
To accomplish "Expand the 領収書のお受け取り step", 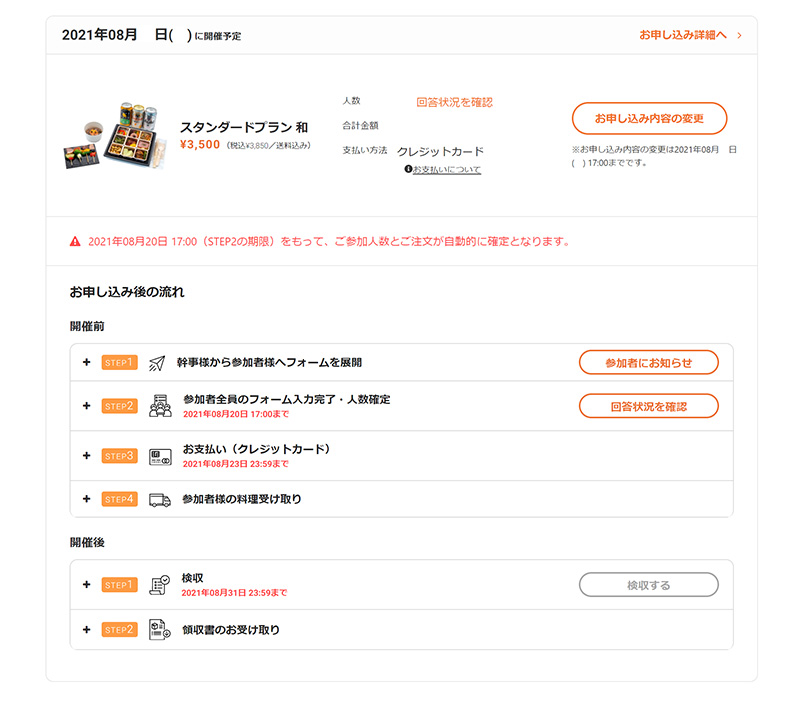I will click(87, 630).
